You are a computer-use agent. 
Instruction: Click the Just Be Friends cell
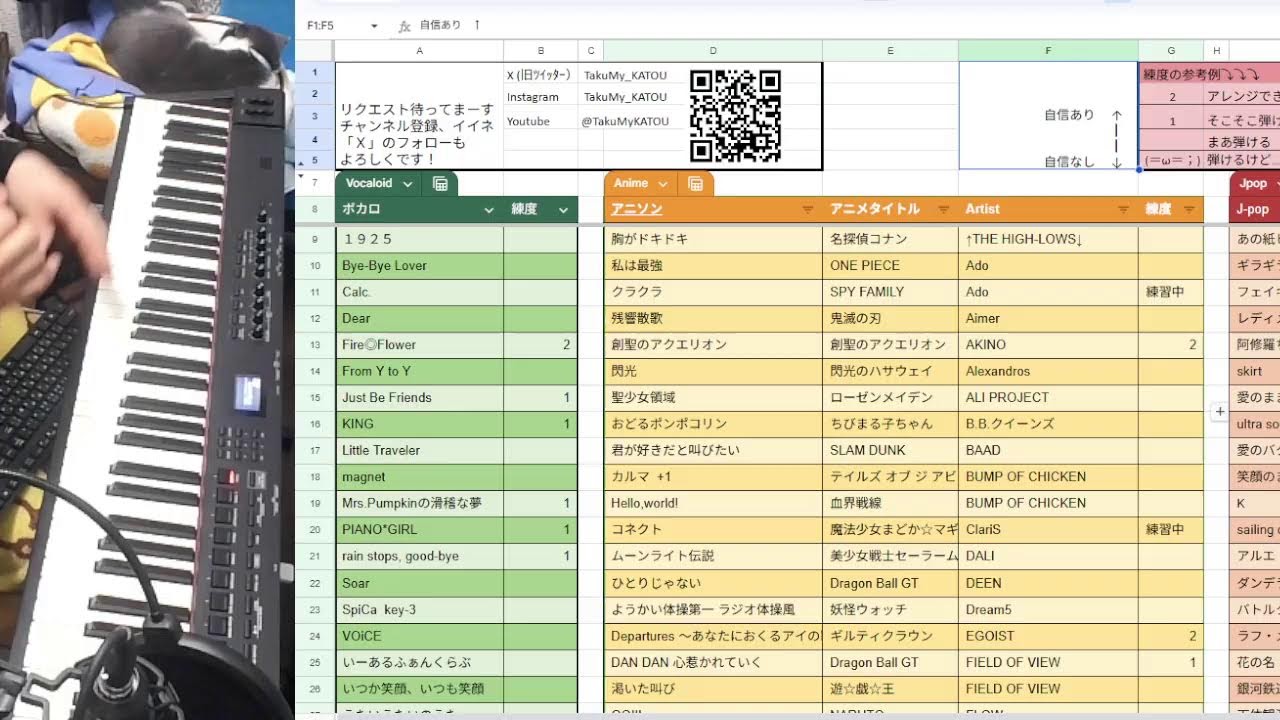point(419,398)
